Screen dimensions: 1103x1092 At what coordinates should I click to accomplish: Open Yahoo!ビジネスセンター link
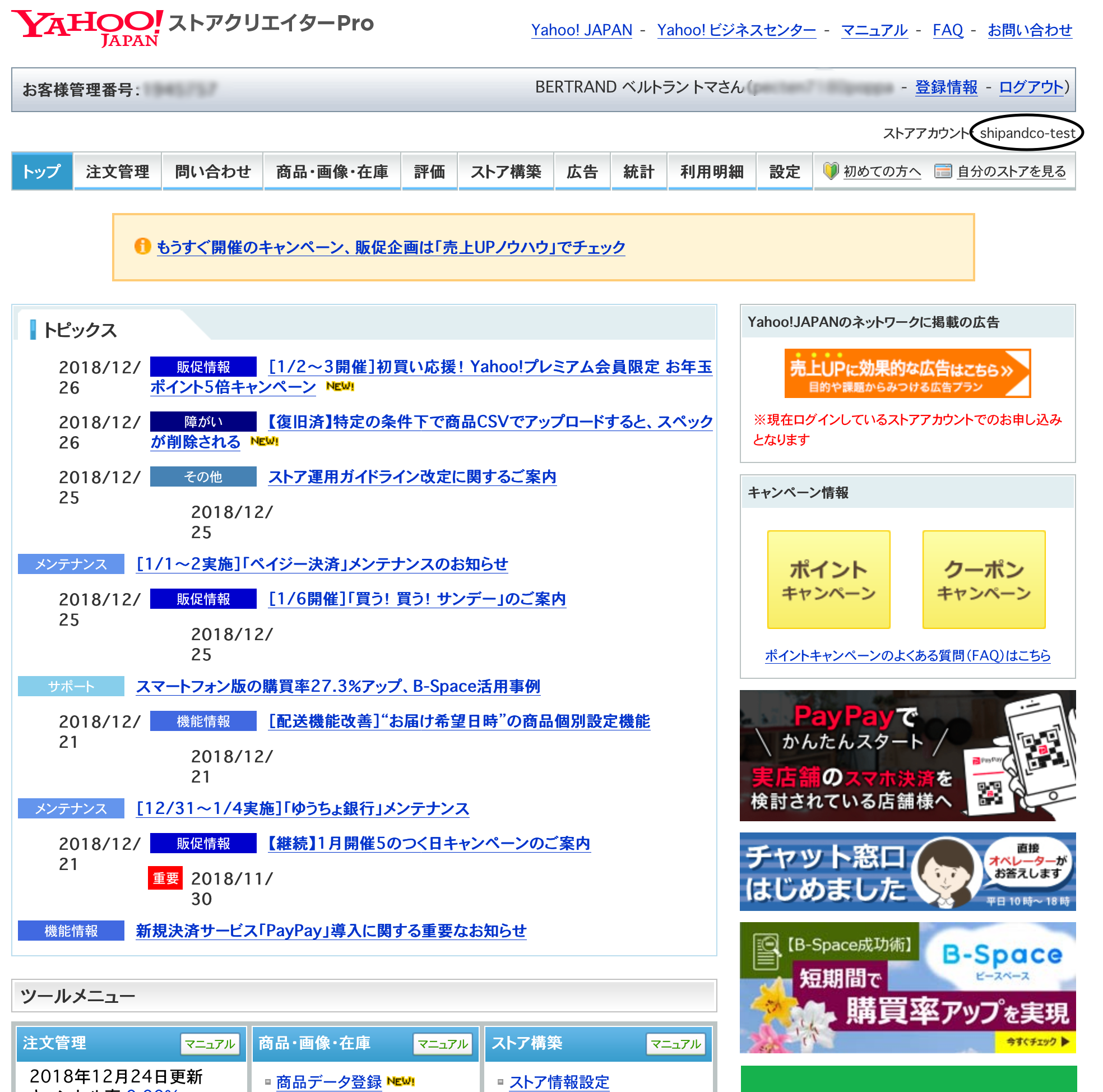click(x=736, y=30)
